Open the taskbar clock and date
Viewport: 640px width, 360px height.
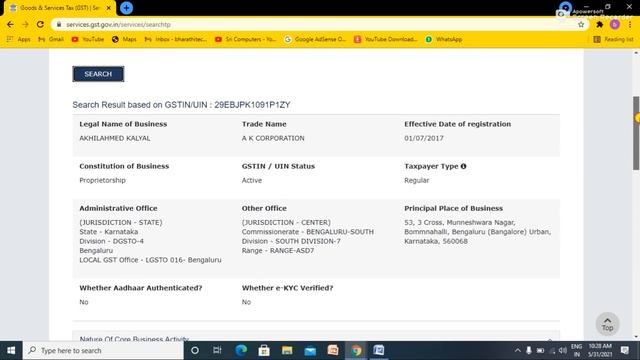(600, 350)
